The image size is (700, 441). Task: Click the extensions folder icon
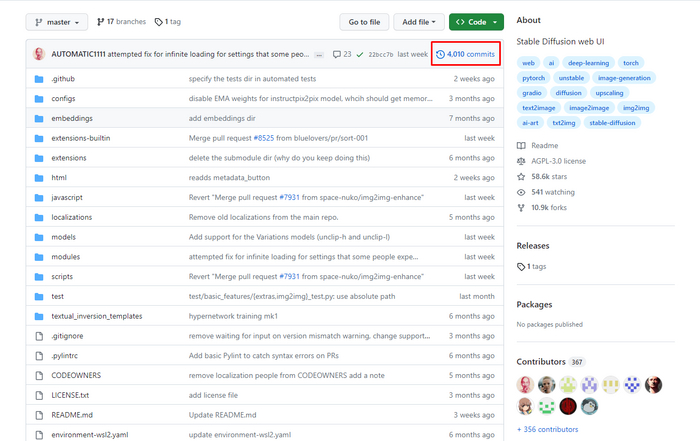click(x=39, y=158)
